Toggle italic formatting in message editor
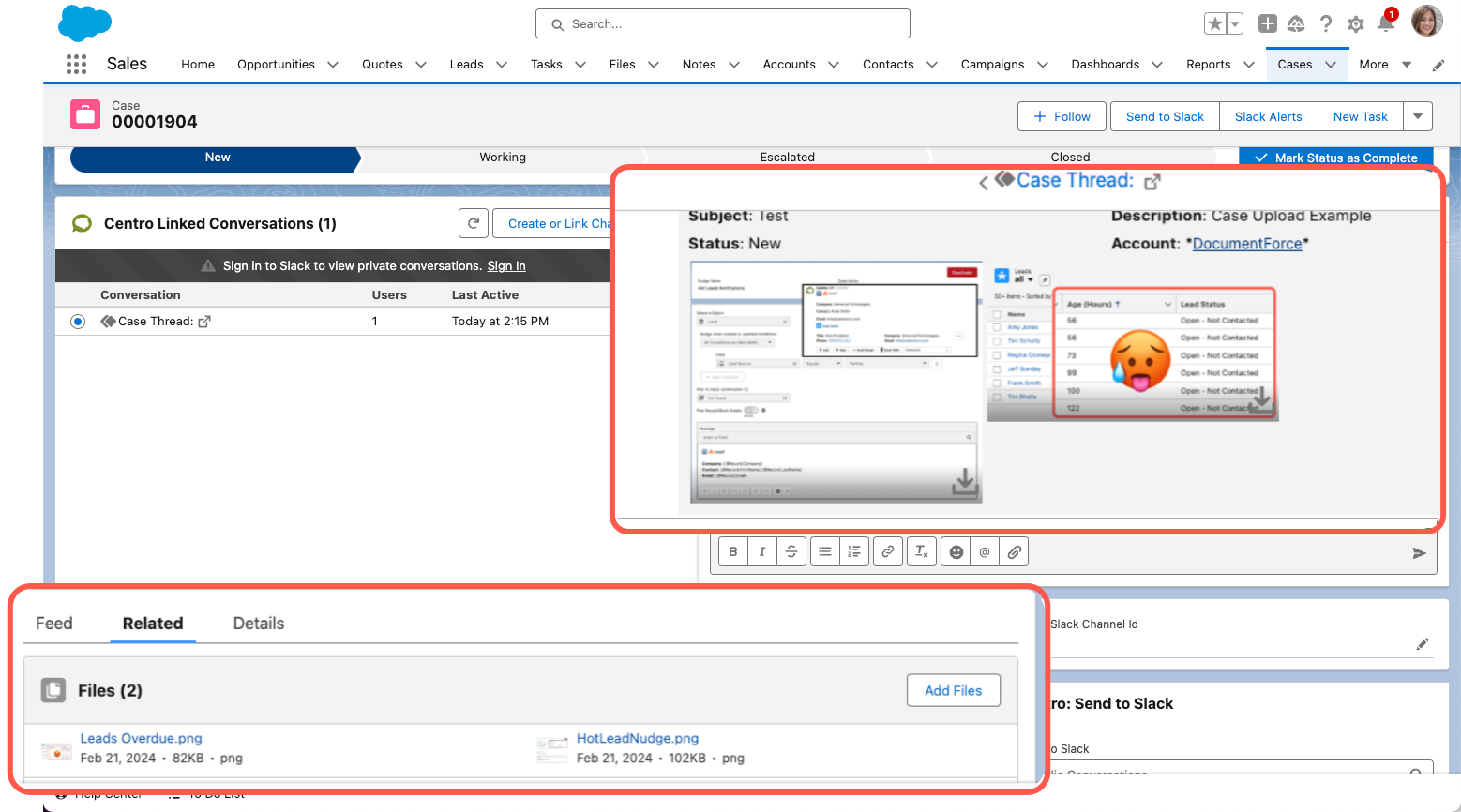The width and height of the screenshot is (1461, 812). [762, 551]
